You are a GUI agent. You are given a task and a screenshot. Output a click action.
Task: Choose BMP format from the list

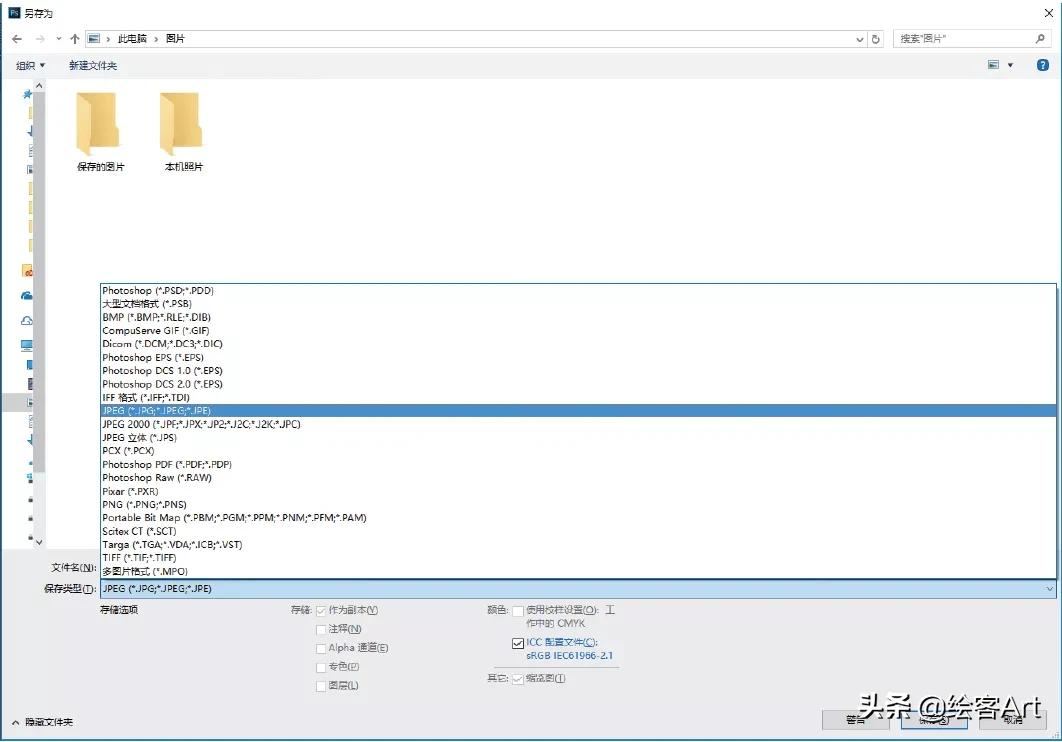pos(578,317)
